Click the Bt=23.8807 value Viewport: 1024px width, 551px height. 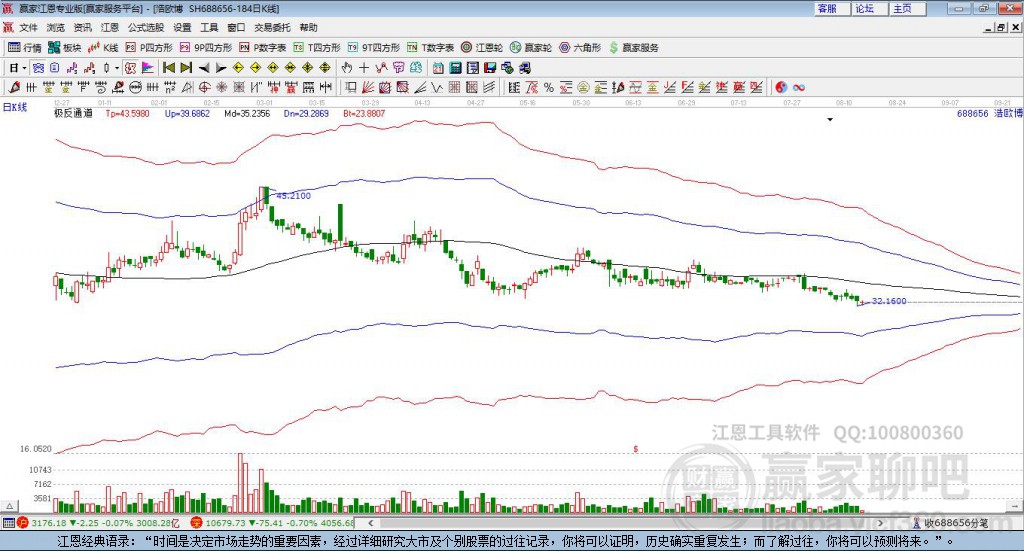364,113
